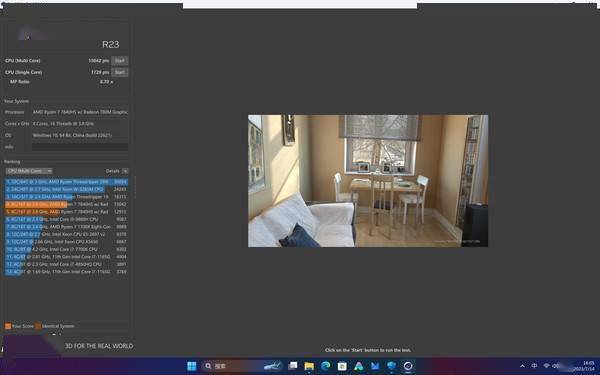Viewport: 600px width, 375px height.
Task: Open Microsoft Store from the taskbar
Action: tap(342, 366)
